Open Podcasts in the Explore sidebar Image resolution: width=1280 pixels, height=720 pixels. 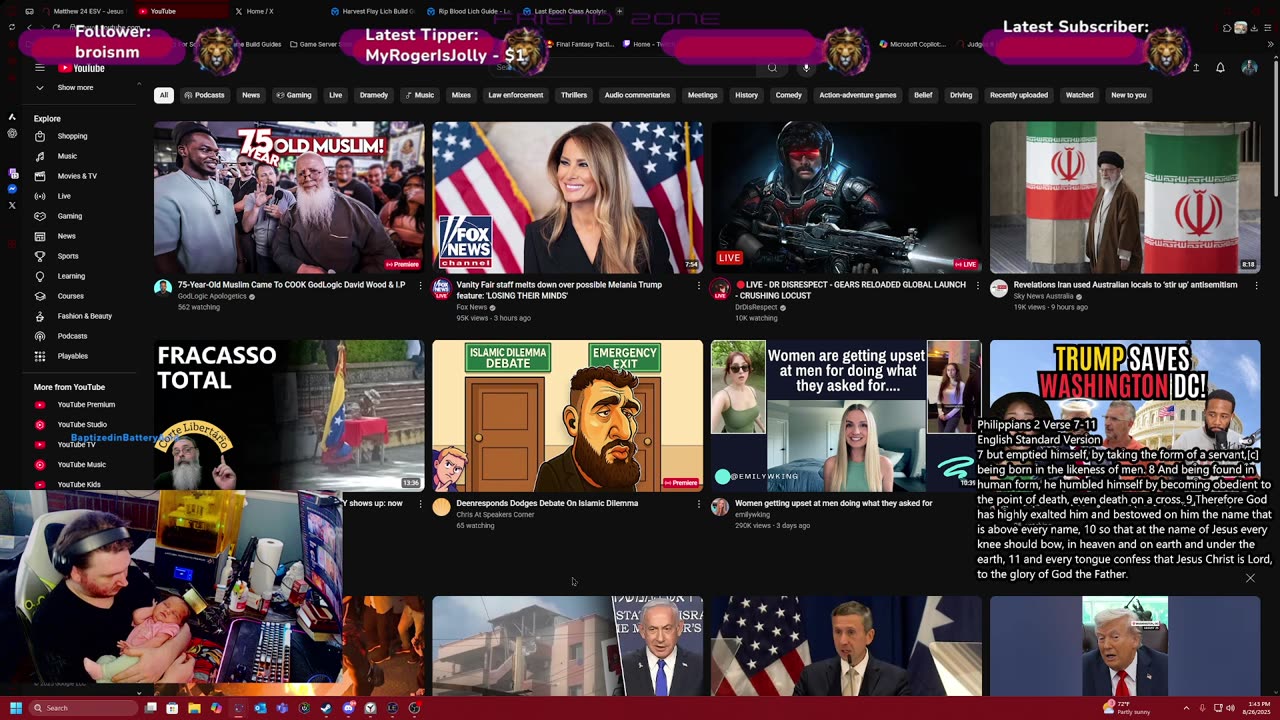tap(72, 336)
